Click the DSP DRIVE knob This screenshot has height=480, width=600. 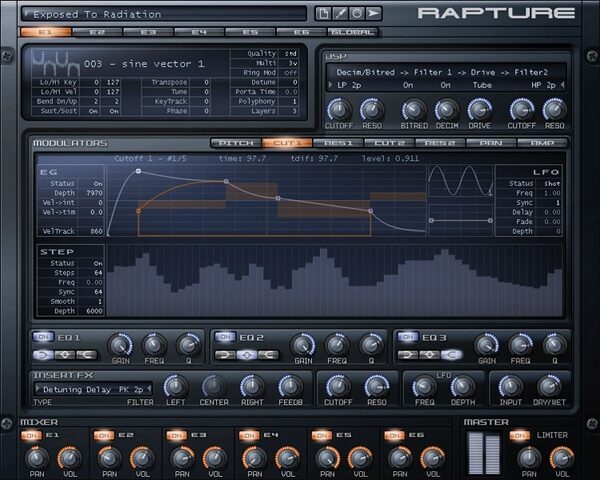point(479,110)
